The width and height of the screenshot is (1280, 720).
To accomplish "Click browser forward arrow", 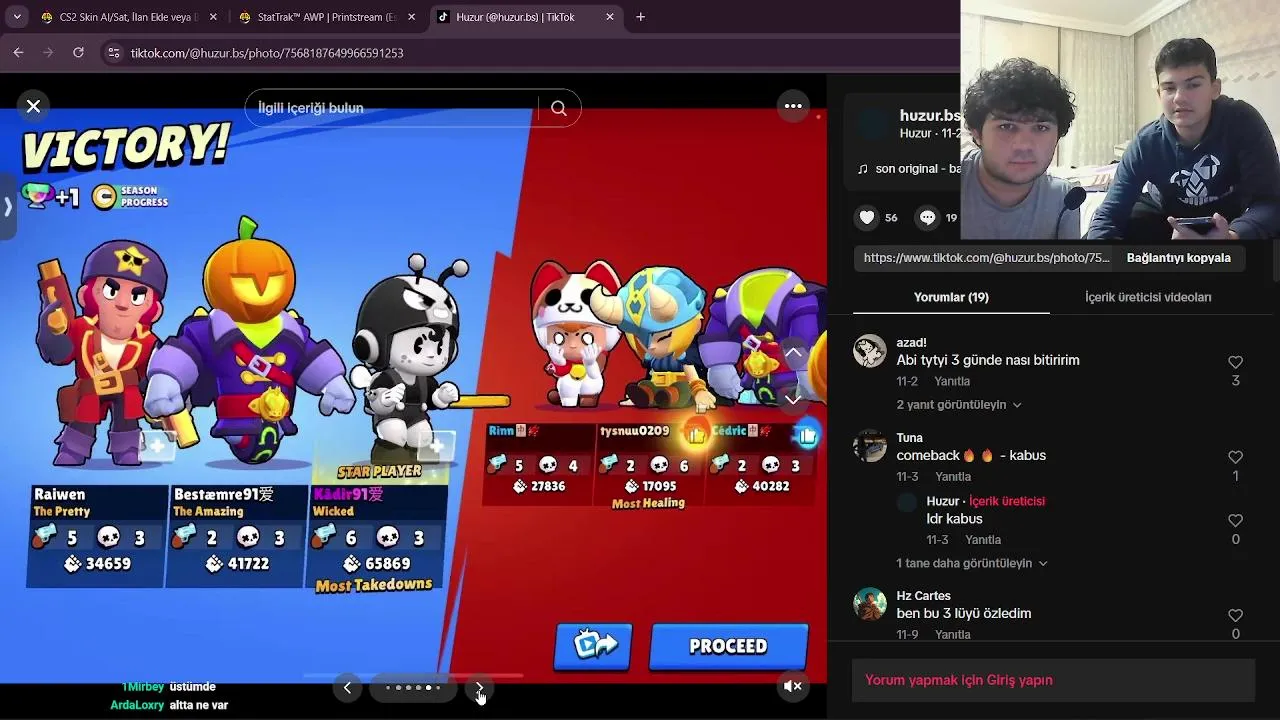I will pos(48,53).
